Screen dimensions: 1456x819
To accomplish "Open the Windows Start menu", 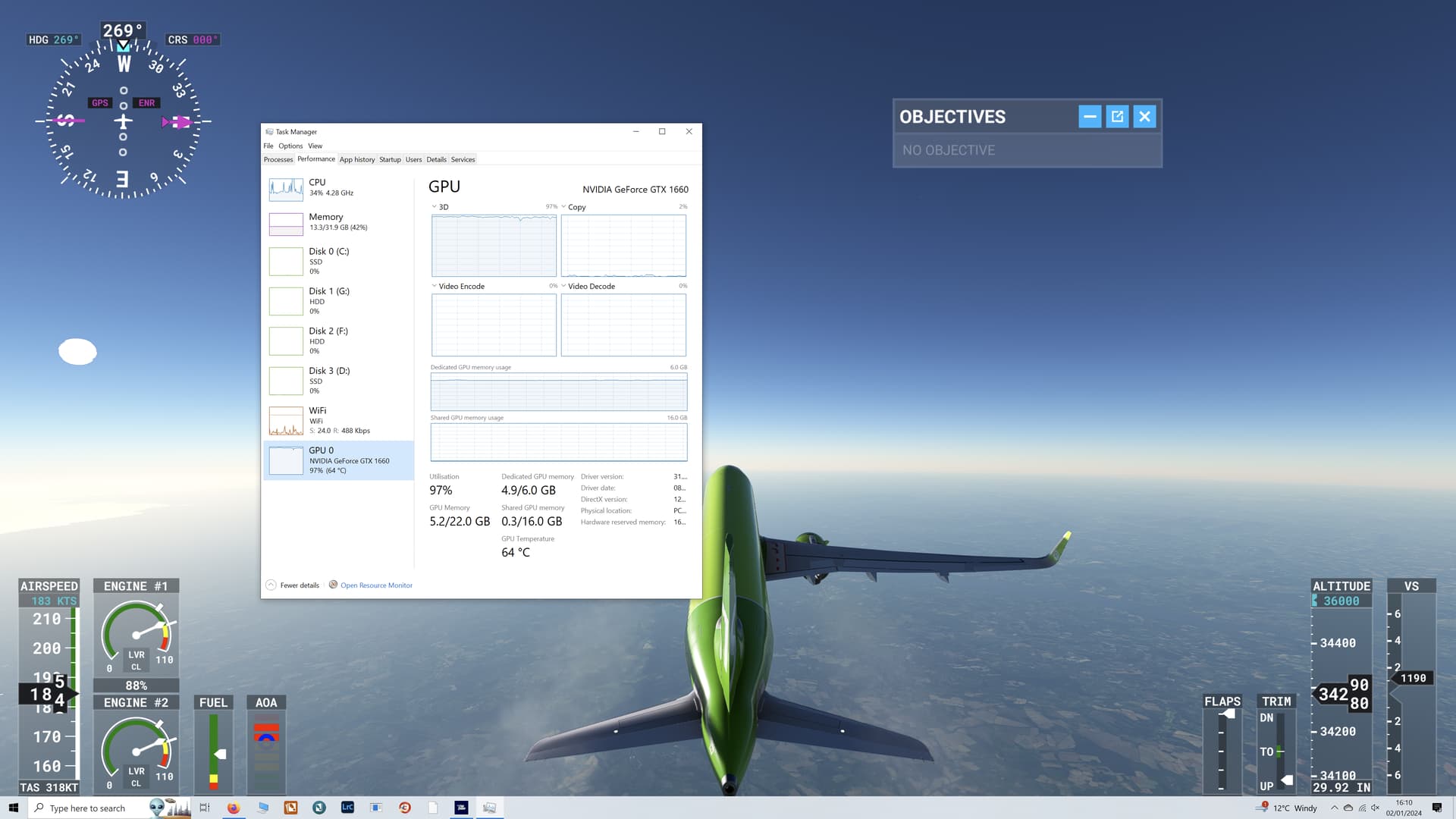I will coord(13,808).
